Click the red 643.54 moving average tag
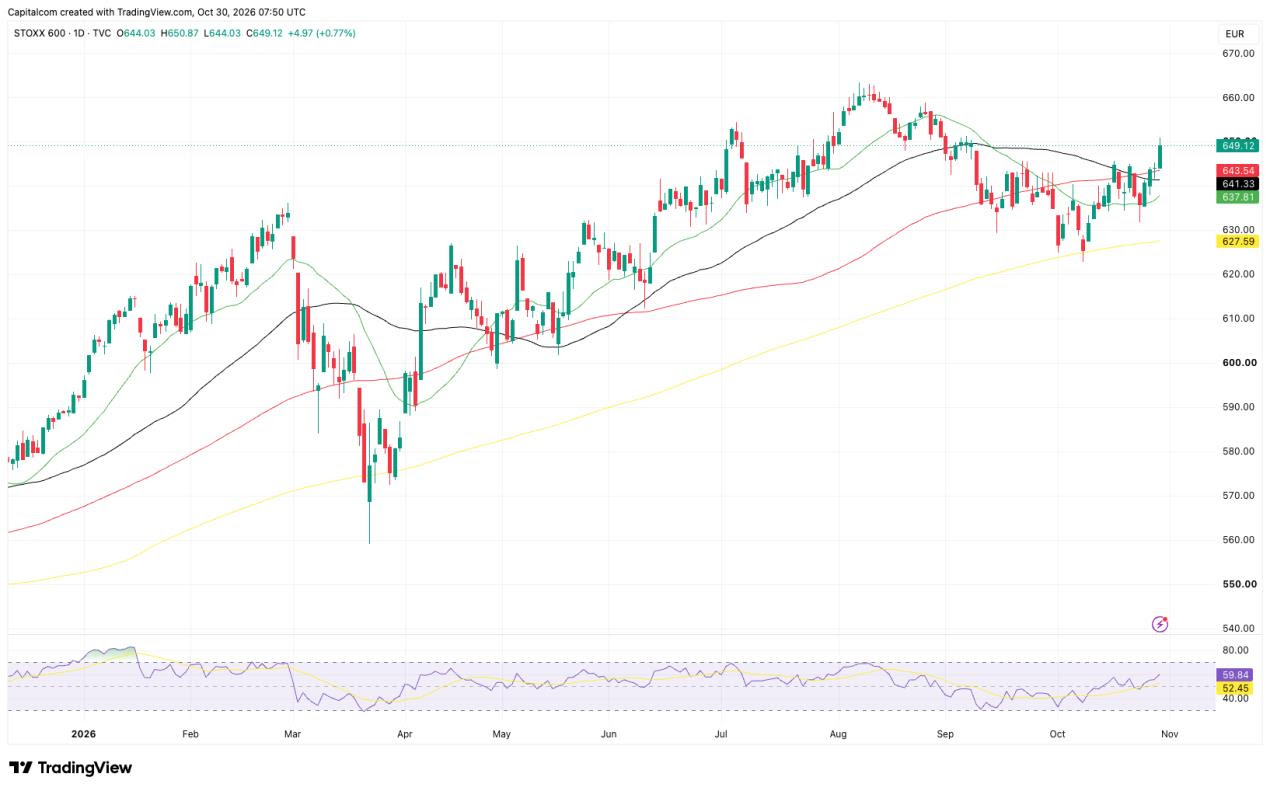The width and height of the screenshot is (1270, 791). 1238,171
